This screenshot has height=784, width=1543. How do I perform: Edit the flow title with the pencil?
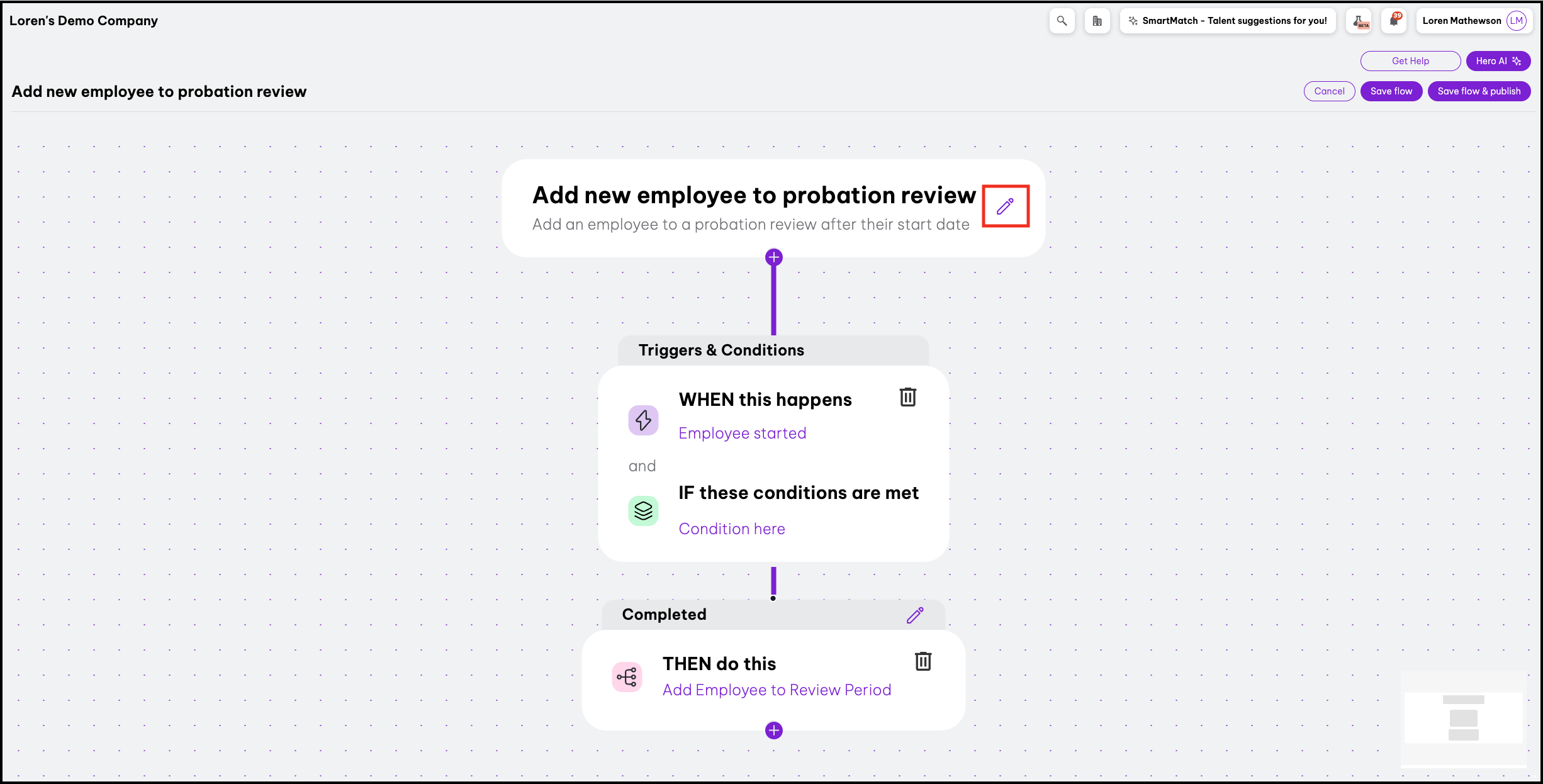pyautogui.click(x=1005, y=206)
